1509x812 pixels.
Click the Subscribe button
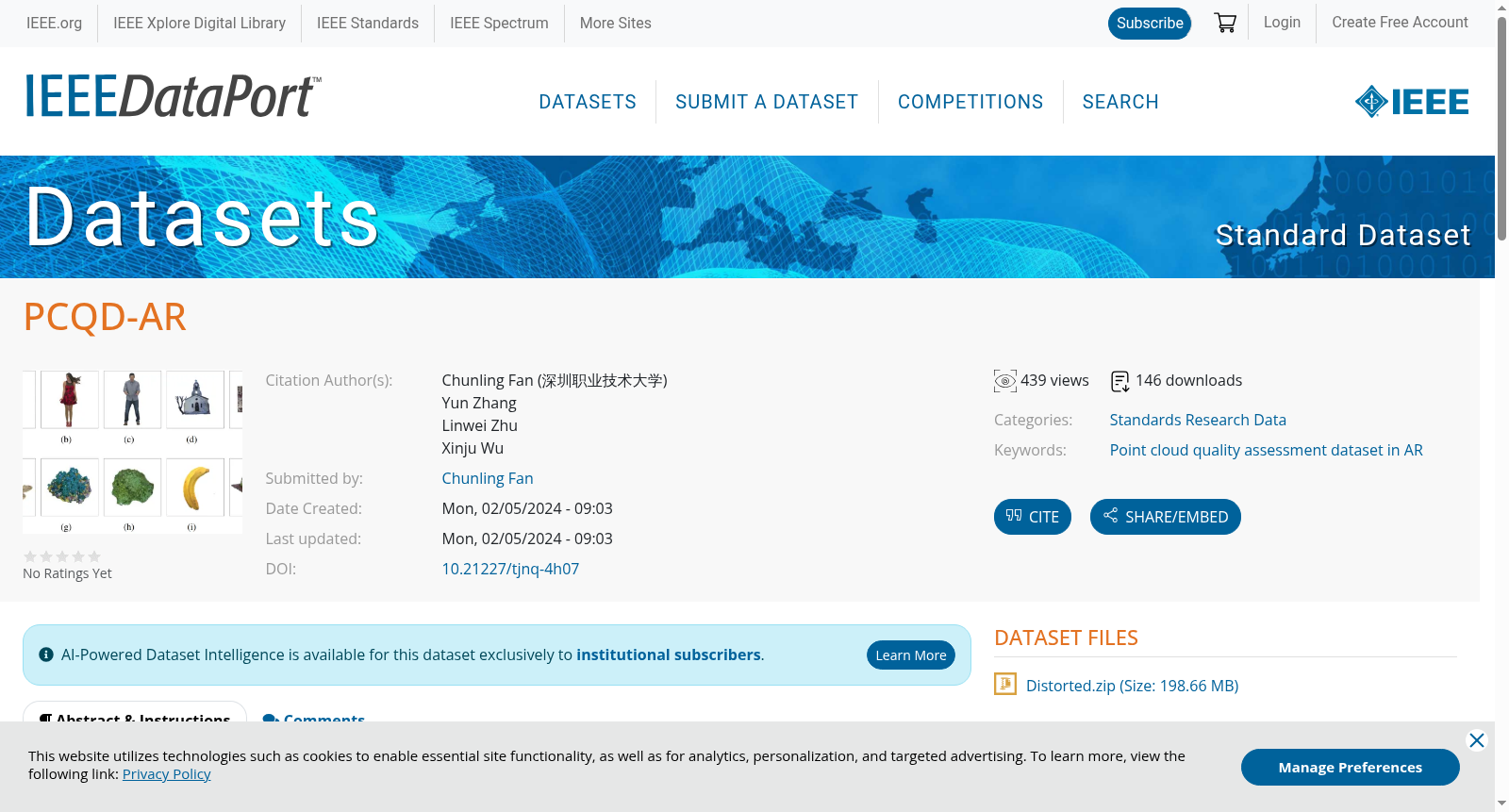tap(1150, 24)
